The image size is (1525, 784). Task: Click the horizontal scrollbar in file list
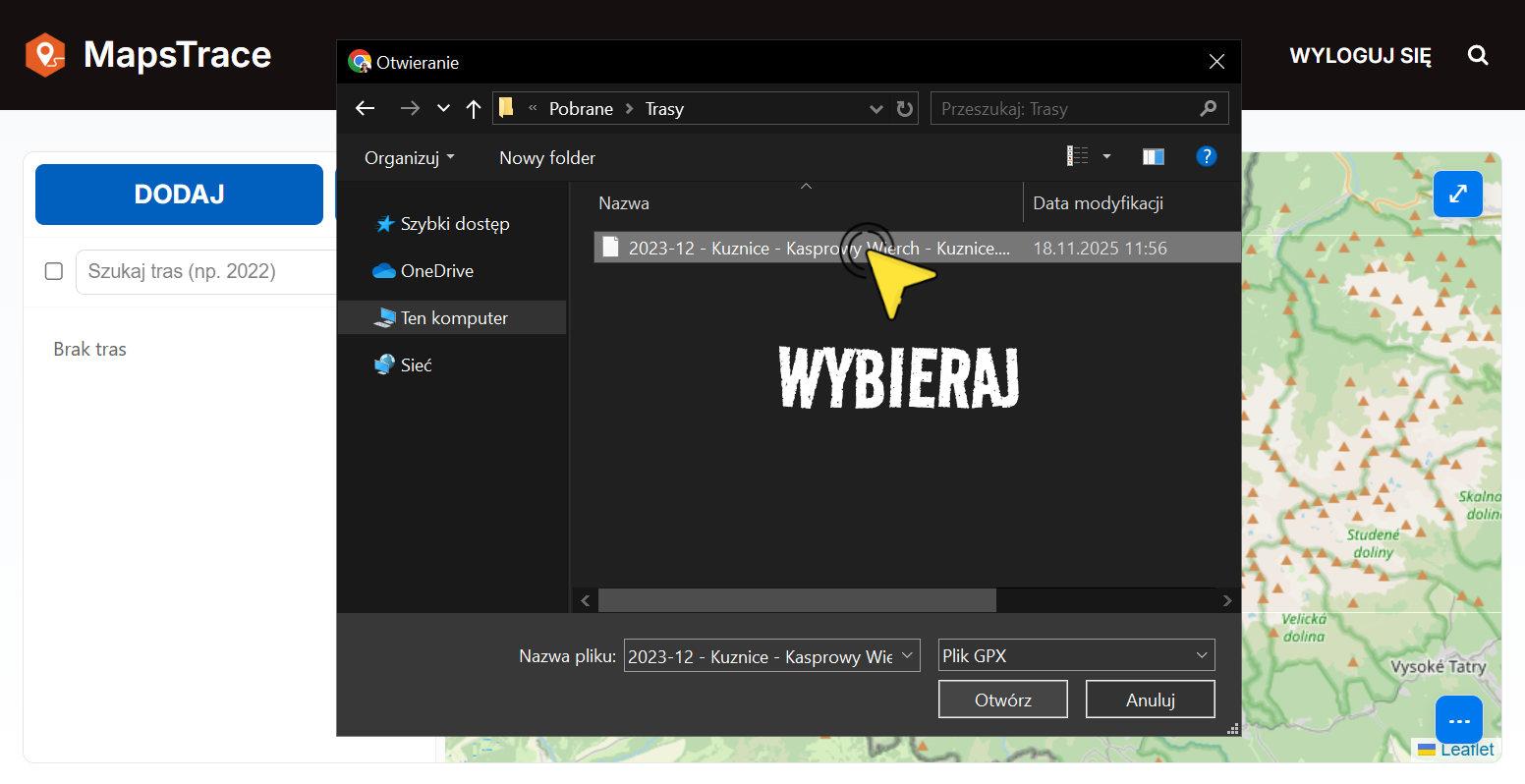click(796, 600)
